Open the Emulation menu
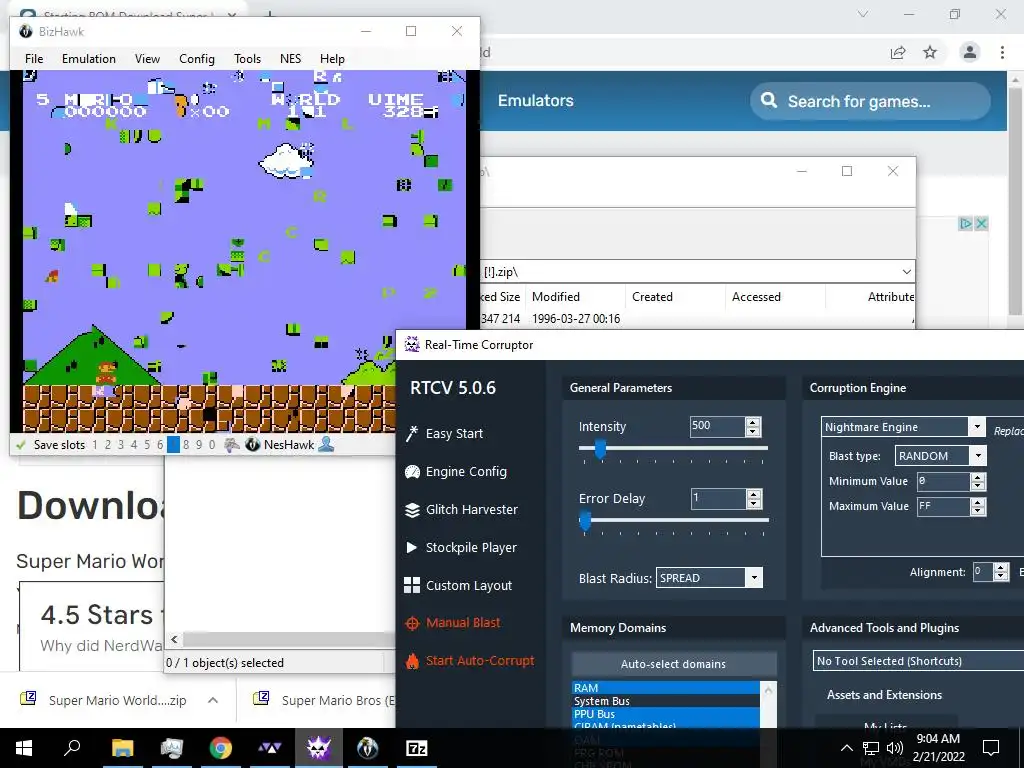This screenshot has width=1024, height=768. click(89, 59)
